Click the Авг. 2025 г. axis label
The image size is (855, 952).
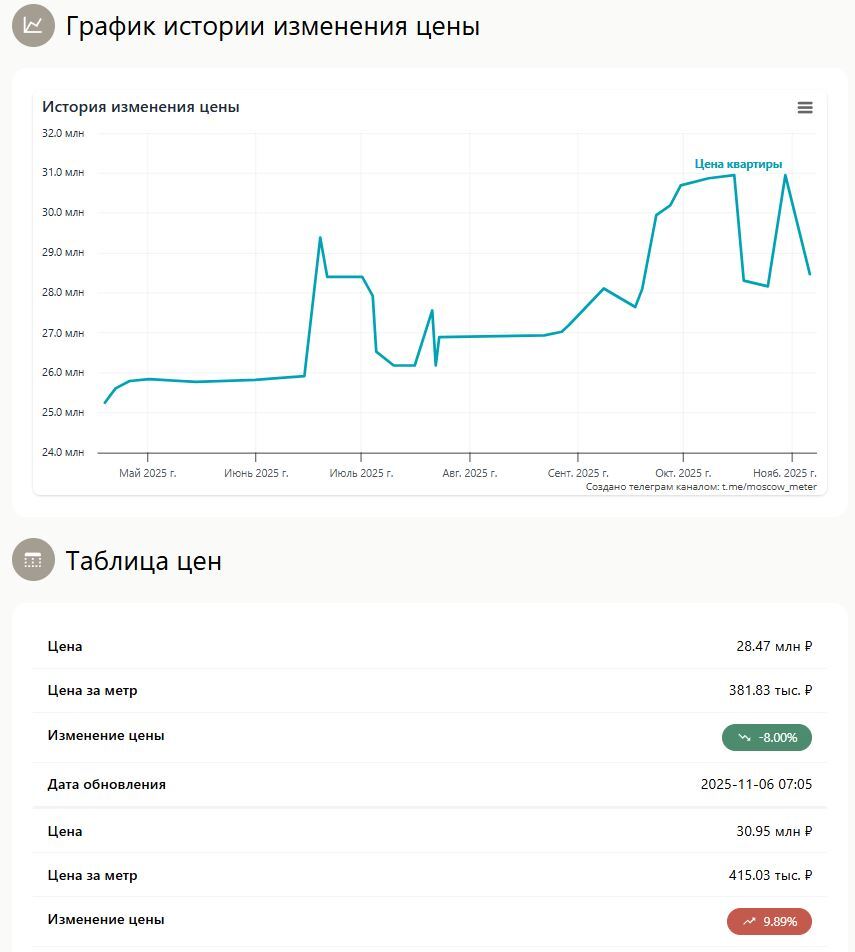[469, 473]
